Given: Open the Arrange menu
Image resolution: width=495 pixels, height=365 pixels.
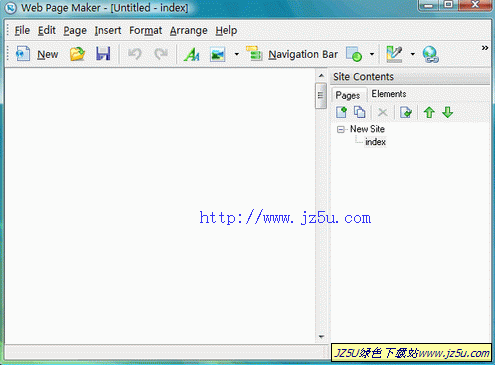Looking at the screenshot, I should pos(189,31).
